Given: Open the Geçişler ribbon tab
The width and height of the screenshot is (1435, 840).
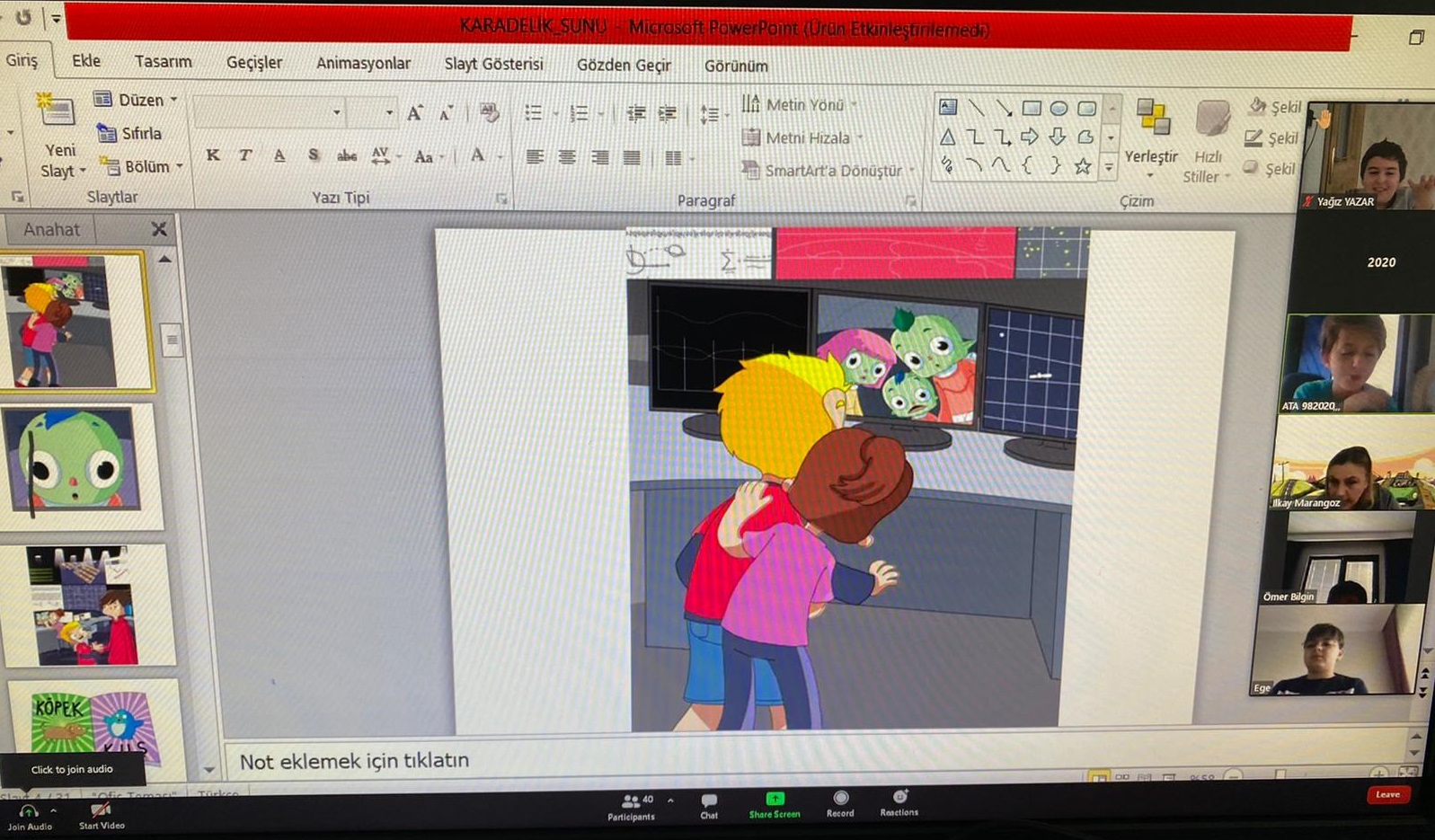Looking at the screenshot, I should (x=254, y=63).
